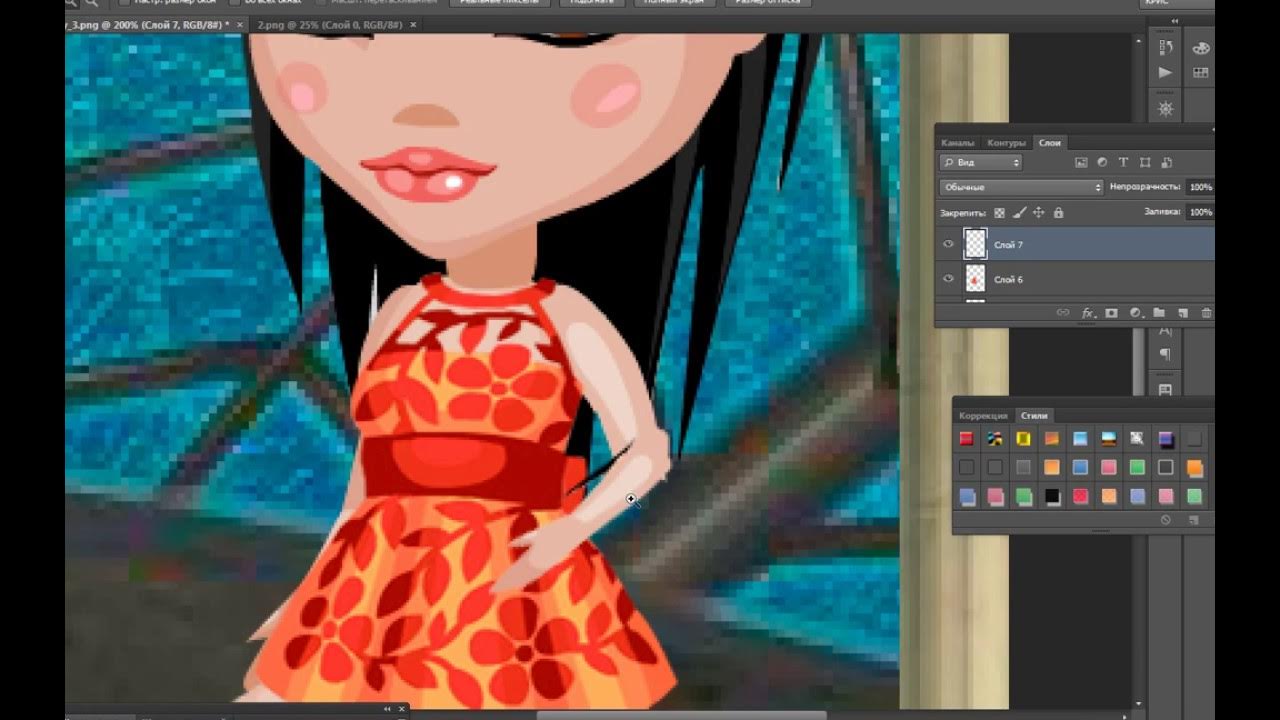
Task: Filter layers by shape layers icon
Action: (x=1145, y=162)
